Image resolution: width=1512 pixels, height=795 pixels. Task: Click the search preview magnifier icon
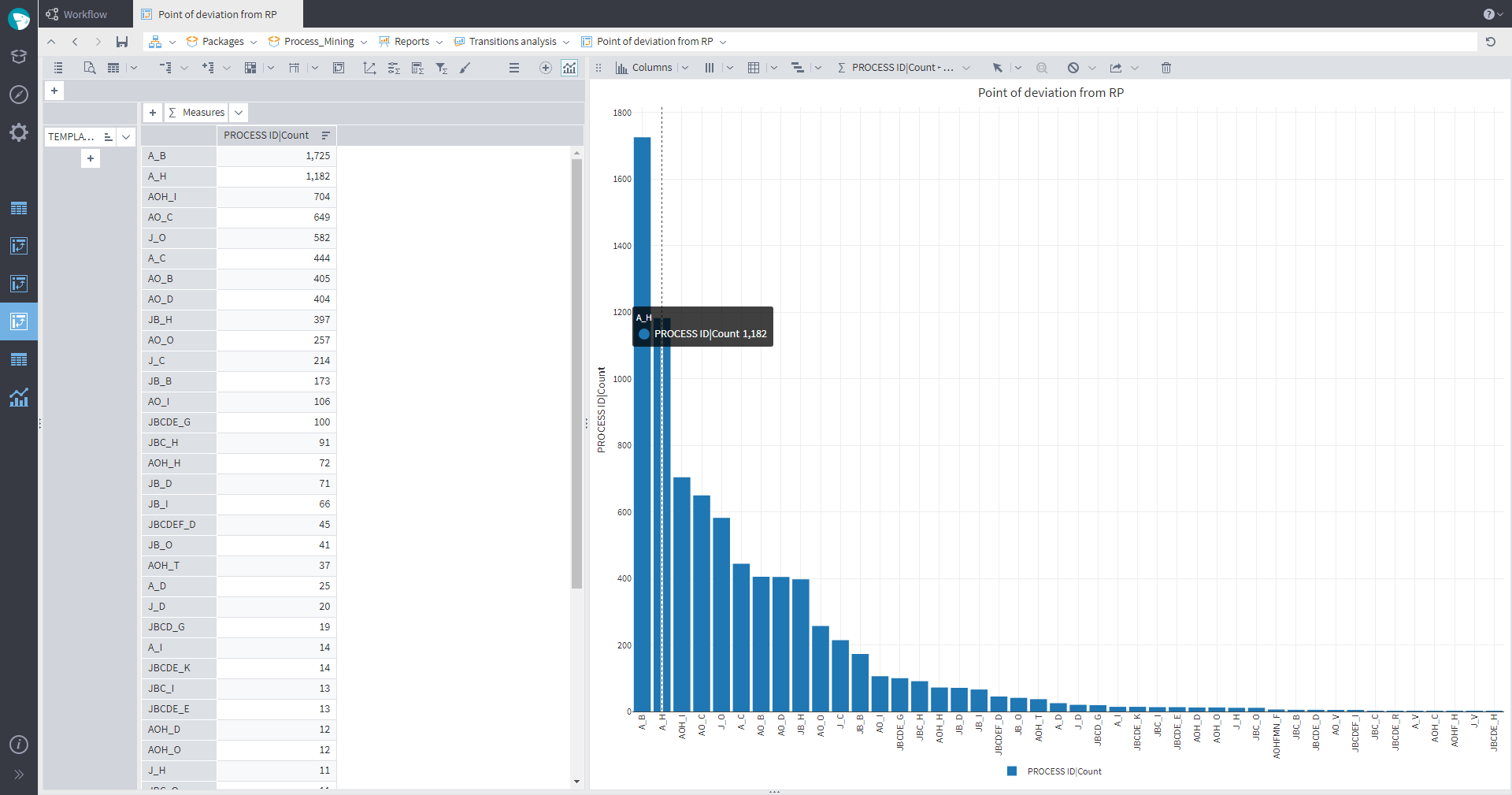(x=90, y=68)
